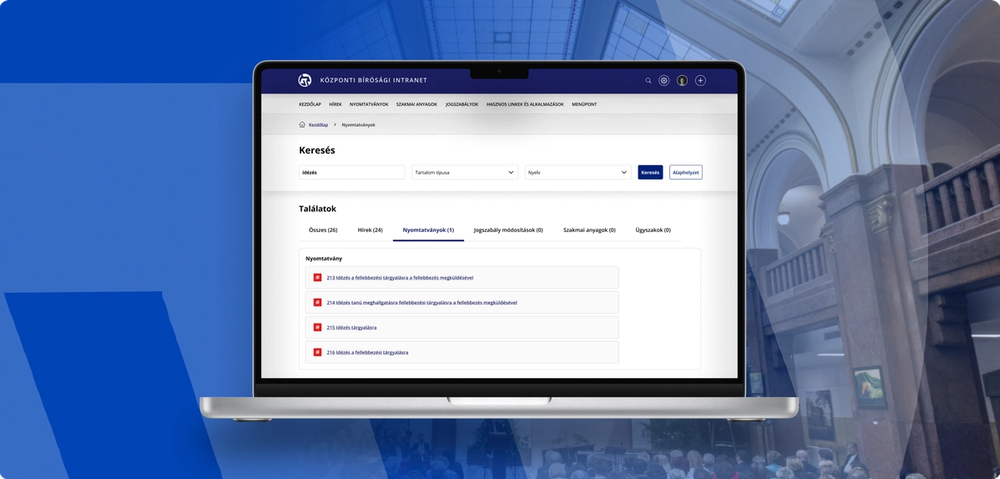Go to Kezdőlap breadcrumb link
This screenshot has height=479, width=1000.
(x=318, y=125)
